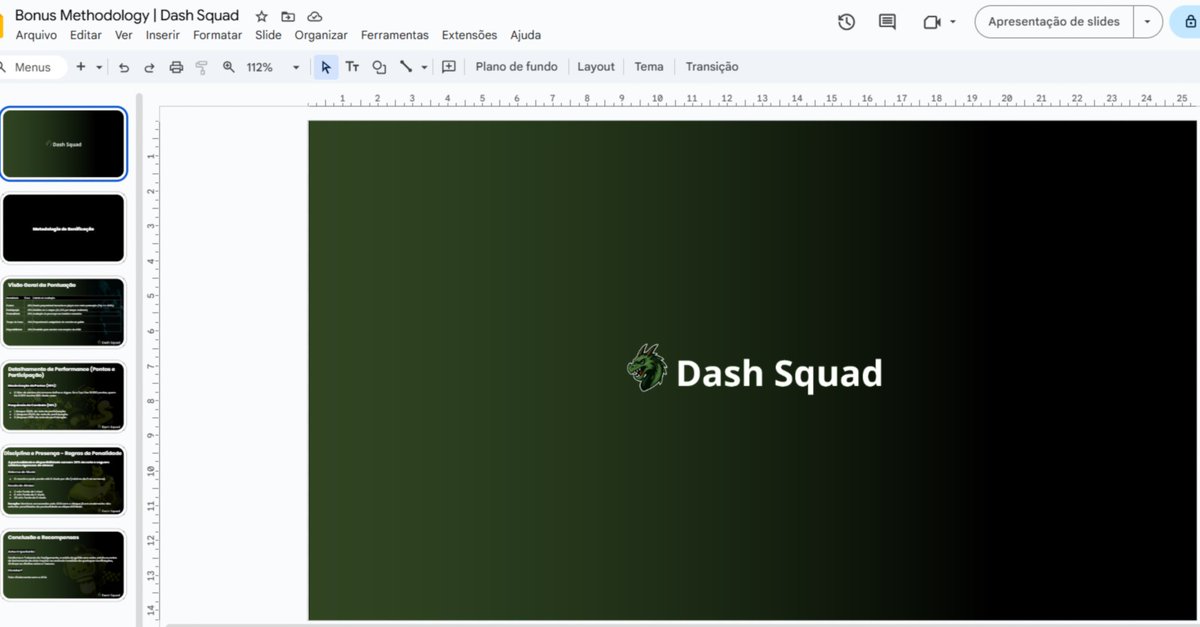Open the line tool options dropdown
This screenshot has width=1200, height=627.
pos(422,66)
